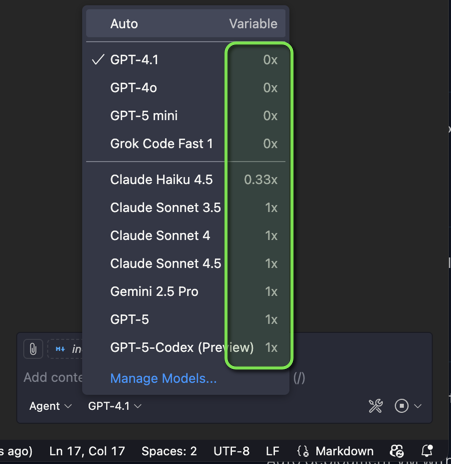Viewport: 451px width, 464px height.
Task: Open the GPT-4.1 model picker dropdown
Action: coord(115,406)
